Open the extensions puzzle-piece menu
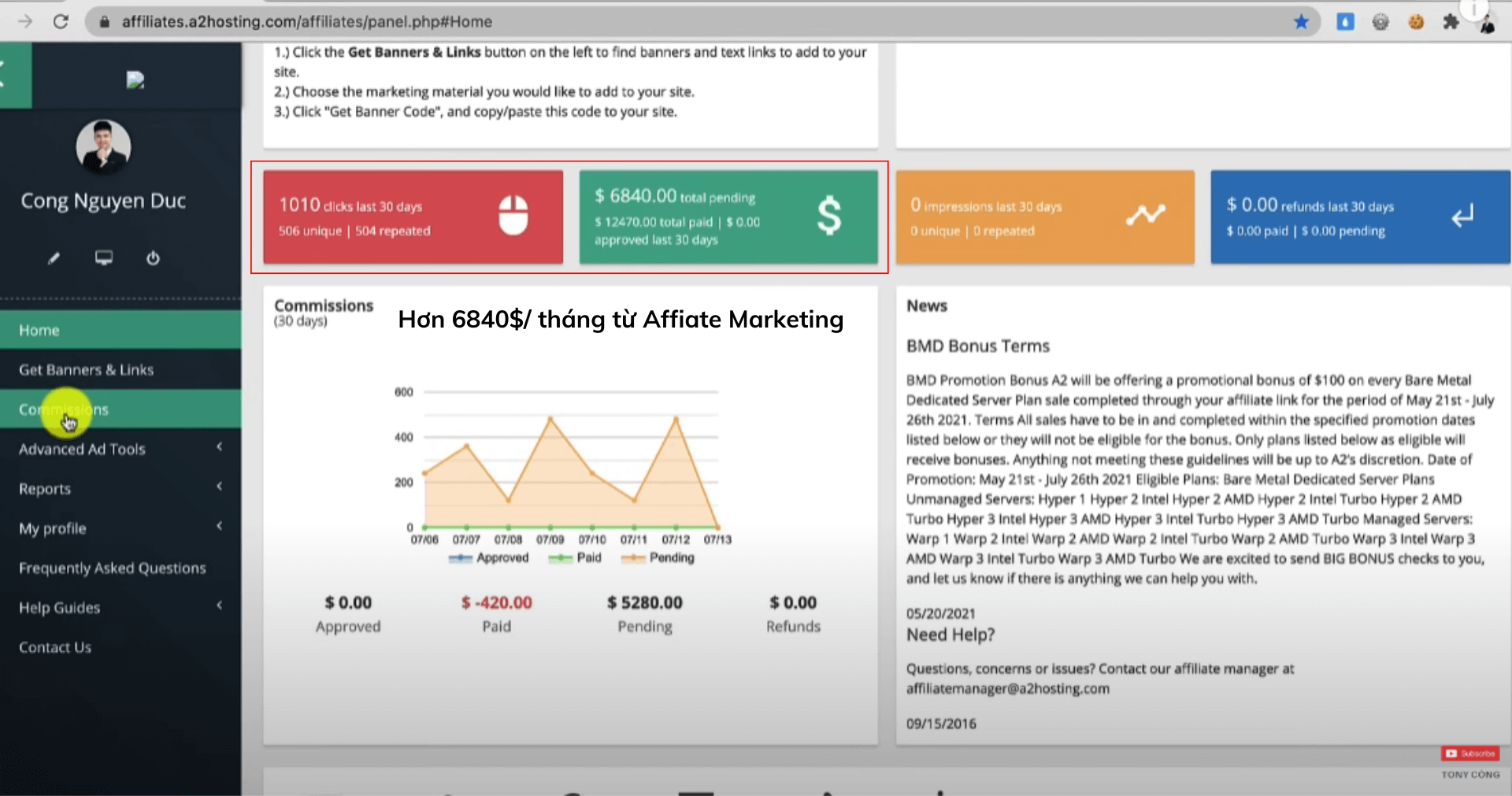1512x796 pixels. pyautogui.click(x=1451, y=22)
